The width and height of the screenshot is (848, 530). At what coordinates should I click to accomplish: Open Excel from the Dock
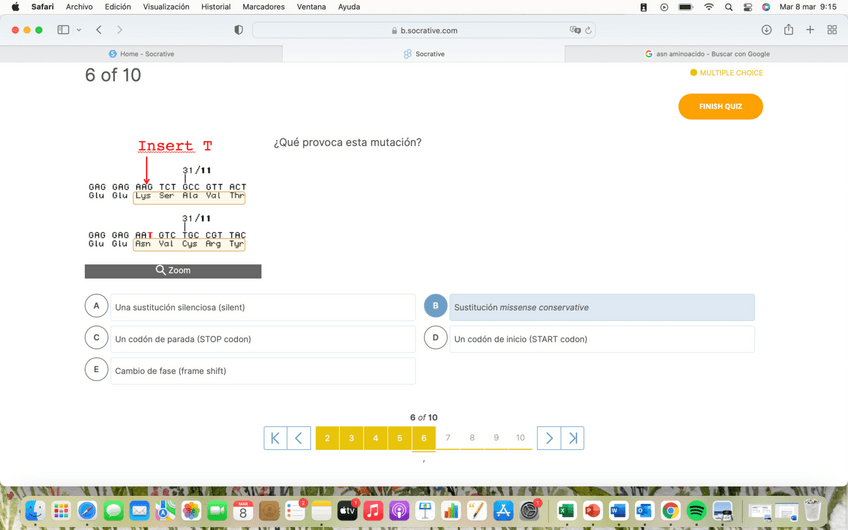coord(566,511)
